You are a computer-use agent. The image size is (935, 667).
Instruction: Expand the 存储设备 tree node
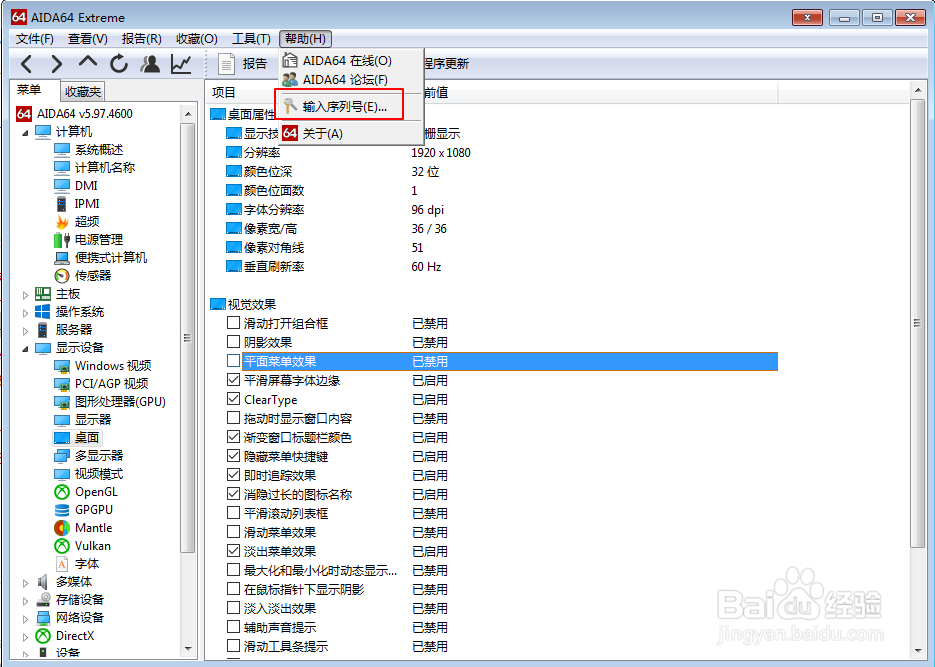[25, 600]
